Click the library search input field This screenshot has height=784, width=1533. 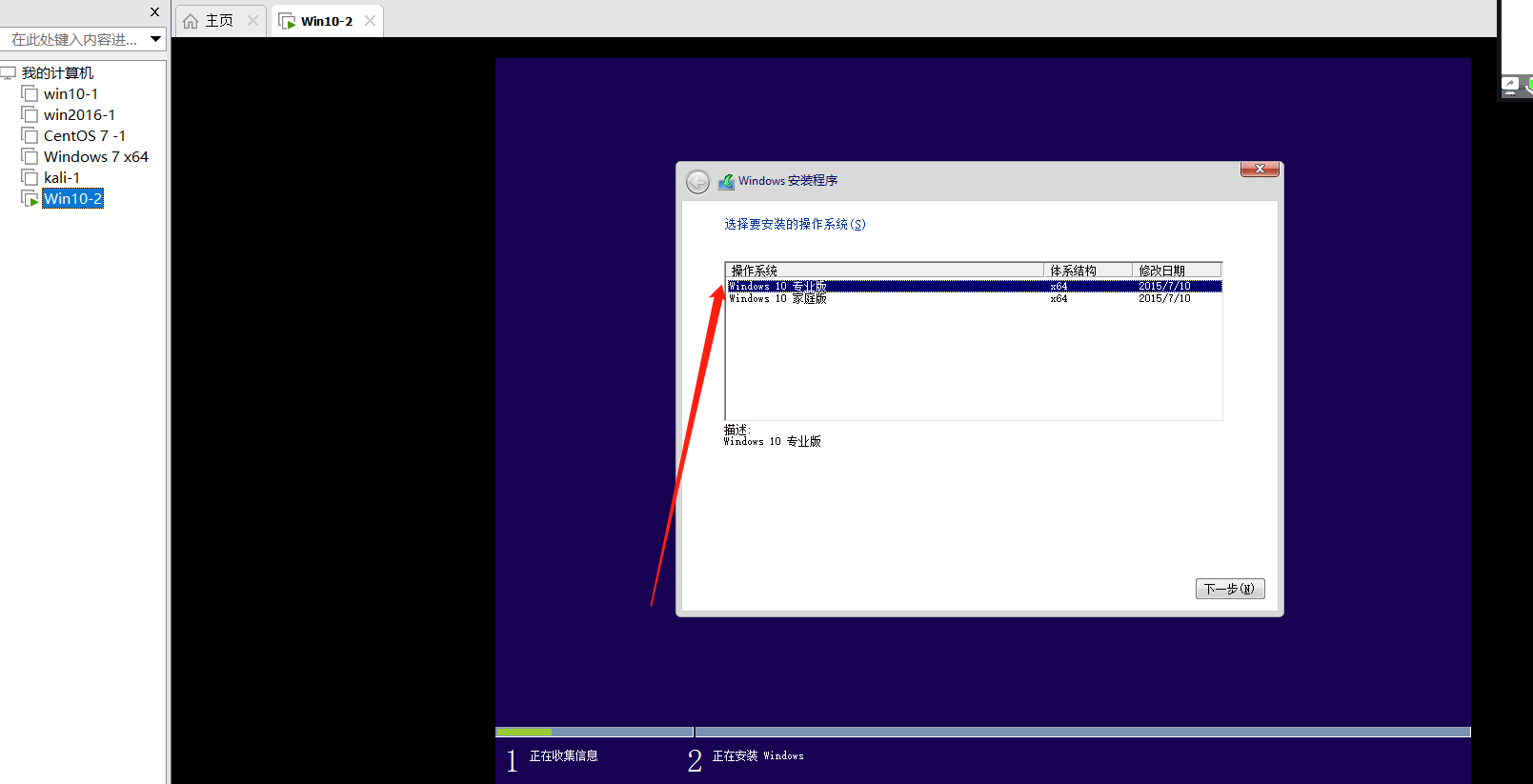[x=74, y=39]
